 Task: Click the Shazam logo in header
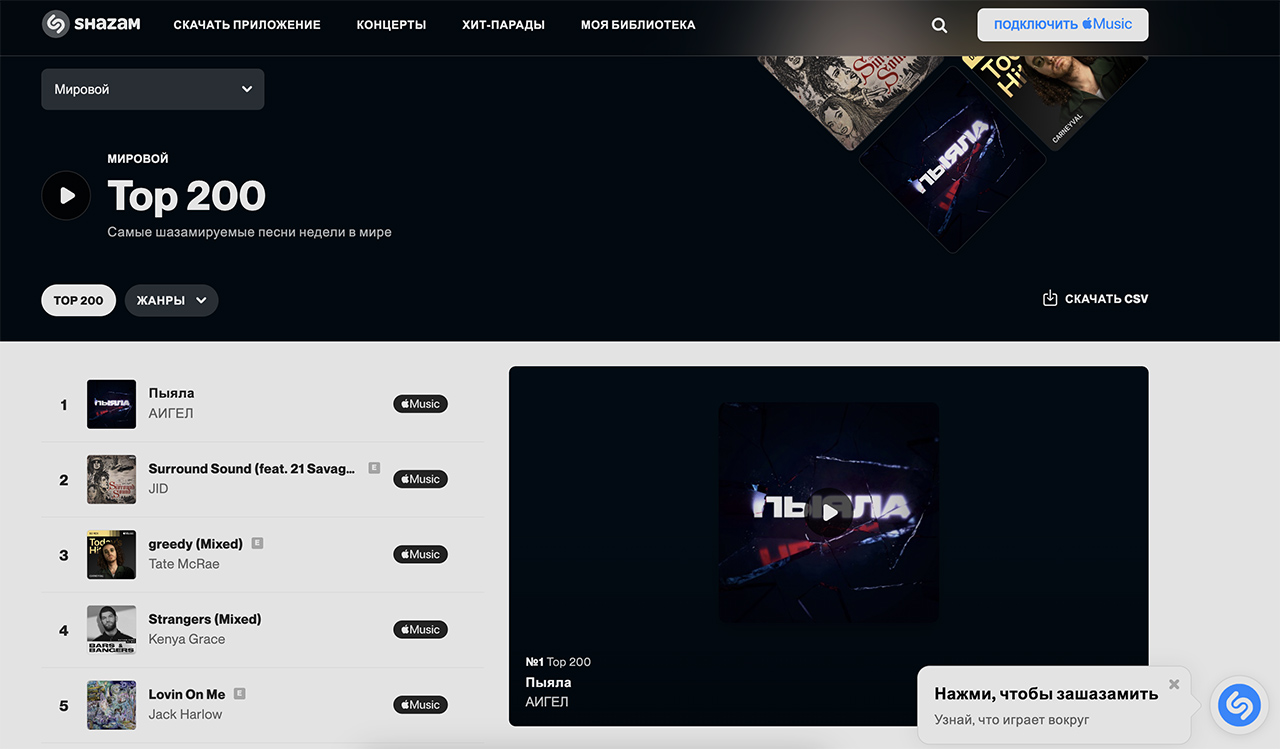[x=91, y=24]
